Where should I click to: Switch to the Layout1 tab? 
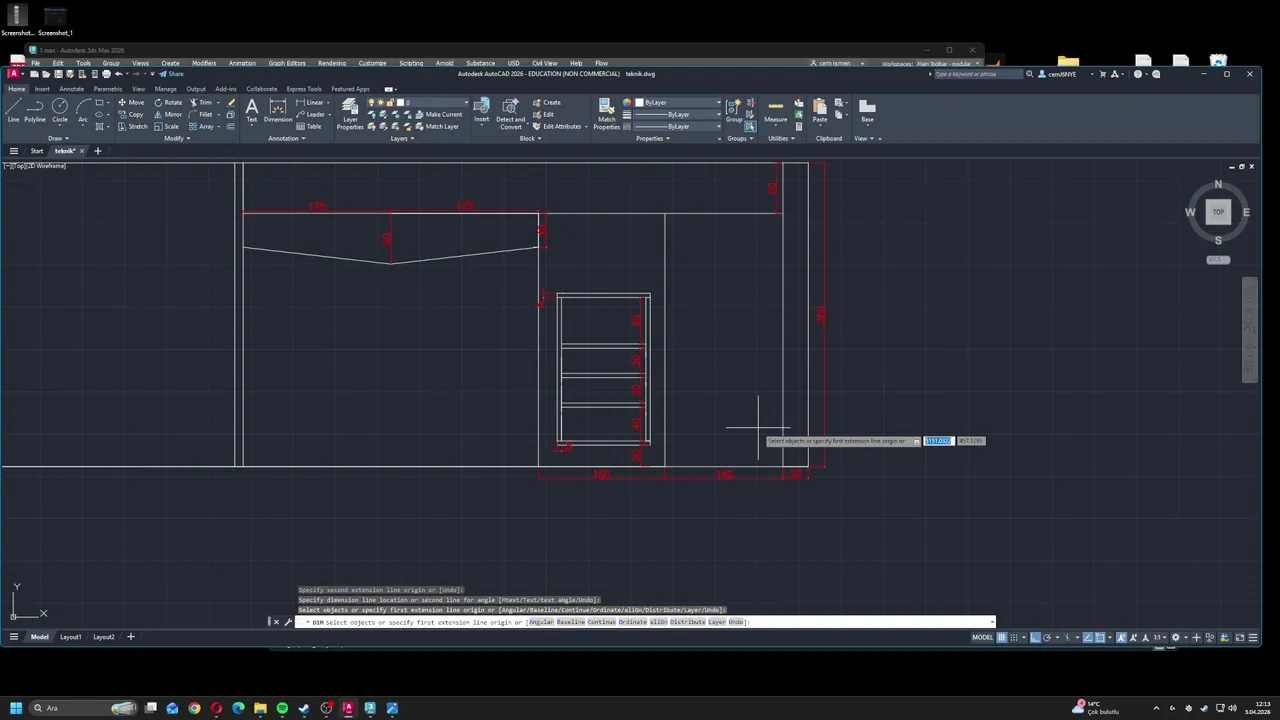coord(70,637)
